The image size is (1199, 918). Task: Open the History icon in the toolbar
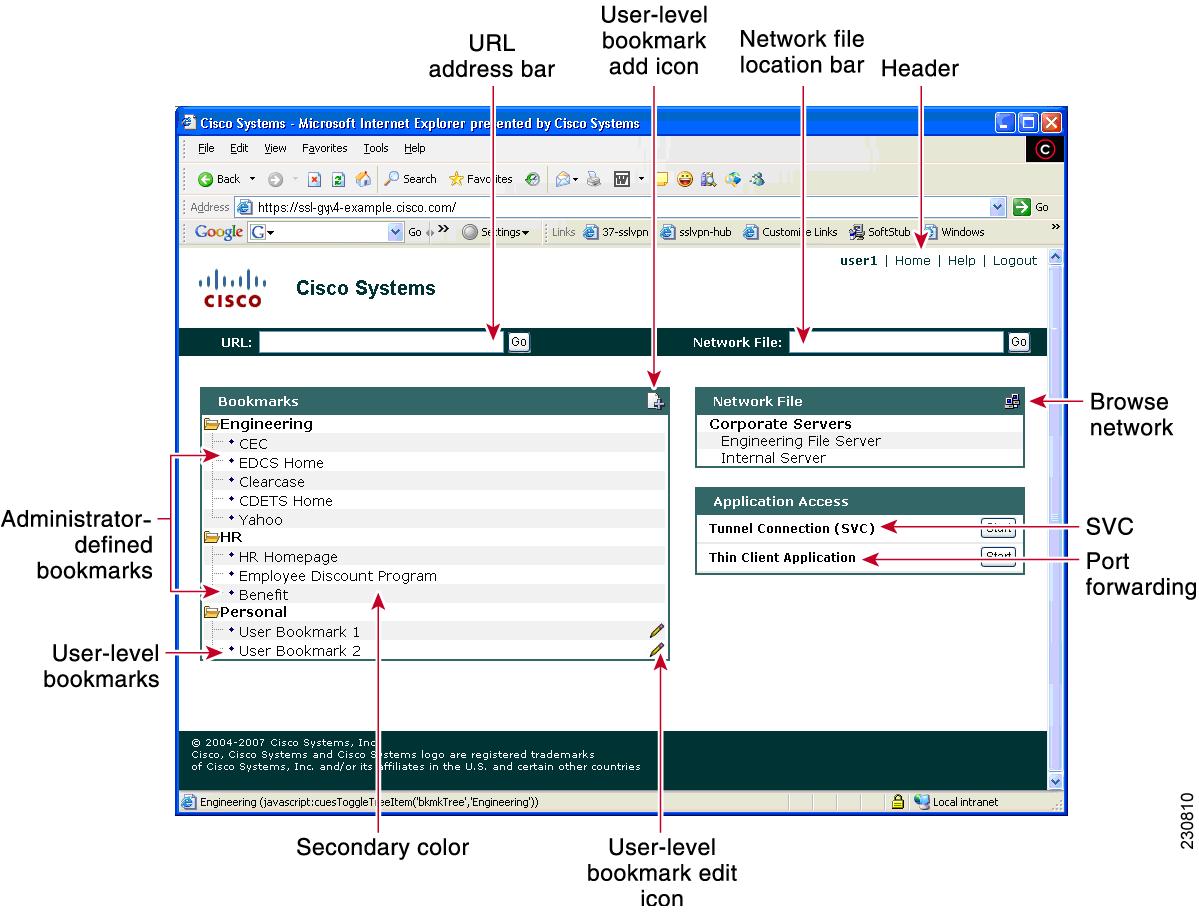point(532,179)
